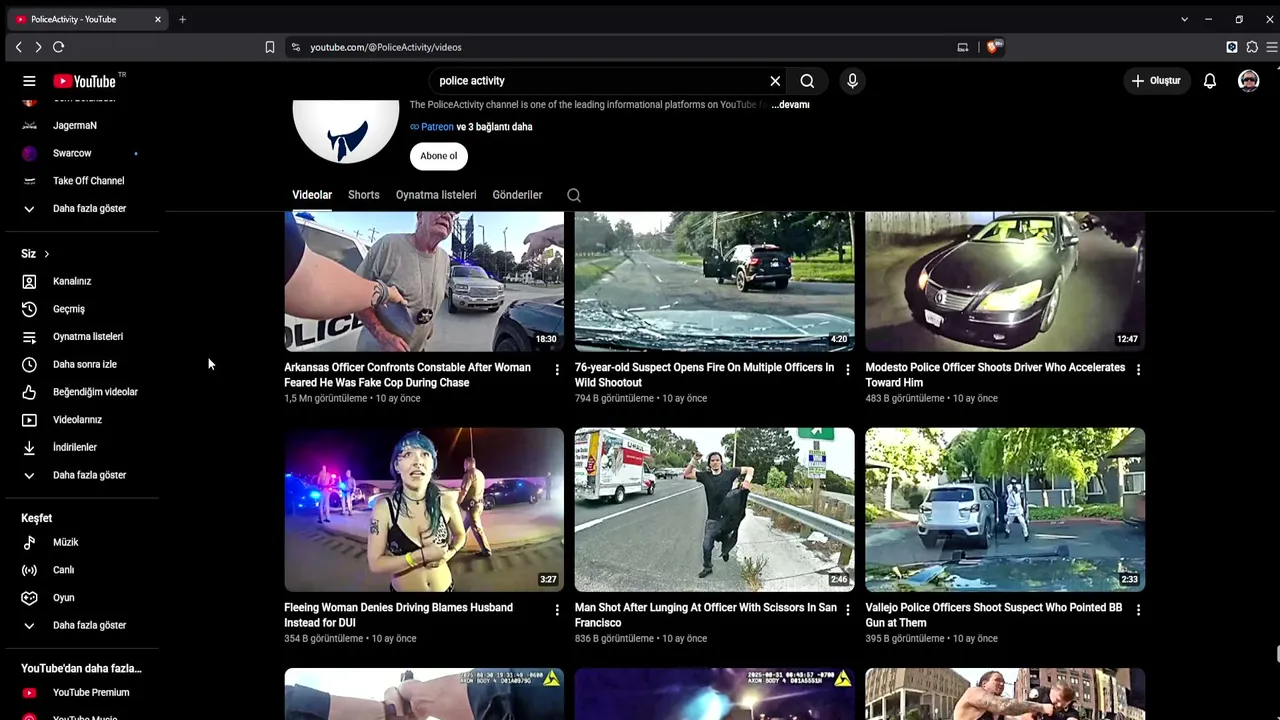Go to YouTube home via logo
This screenshot has width=1280, height=720.
[85, 81]
